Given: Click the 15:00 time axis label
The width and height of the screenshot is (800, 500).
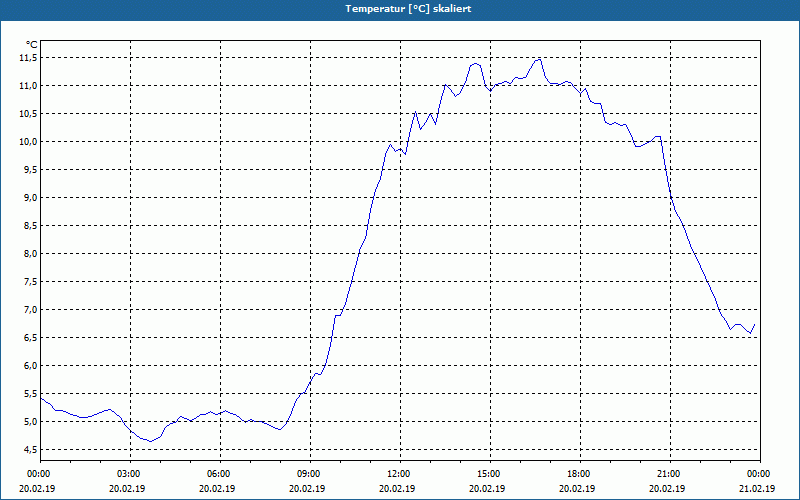Looking at the screenshot, I should coord(488,474).
